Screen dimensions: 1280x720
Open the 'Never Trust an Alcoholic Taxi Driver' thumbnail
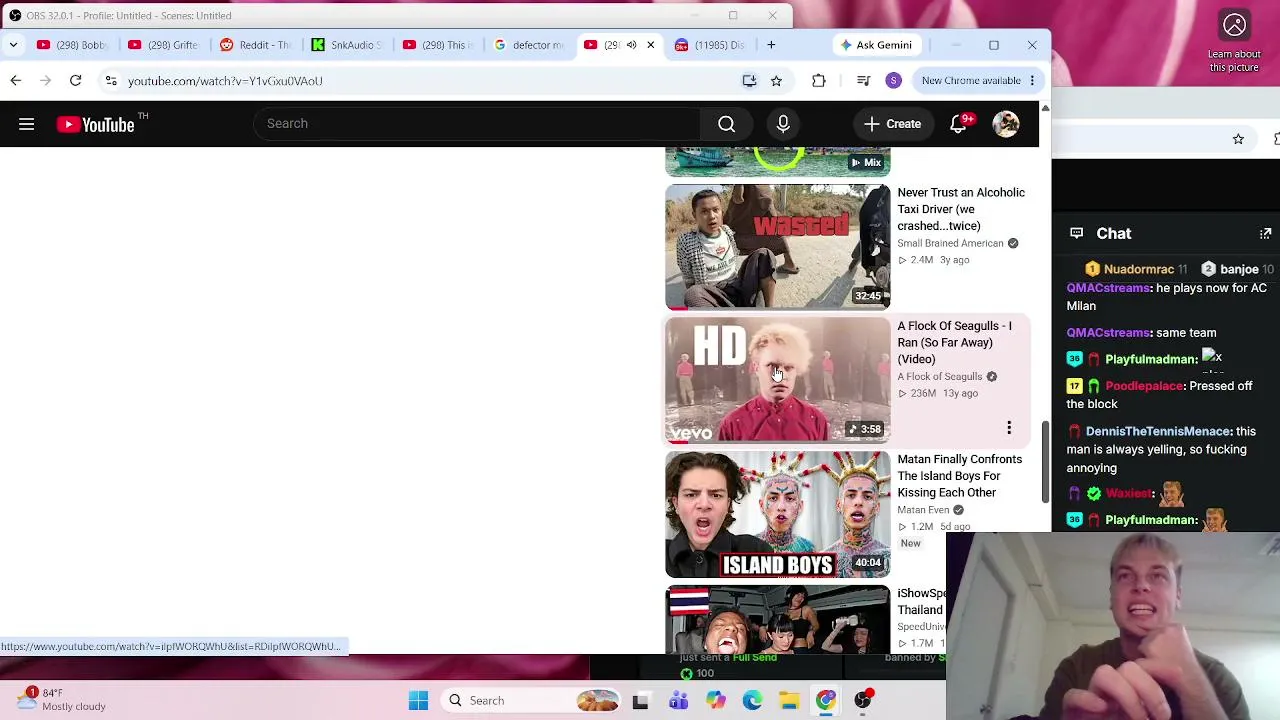tap(777, 246)
